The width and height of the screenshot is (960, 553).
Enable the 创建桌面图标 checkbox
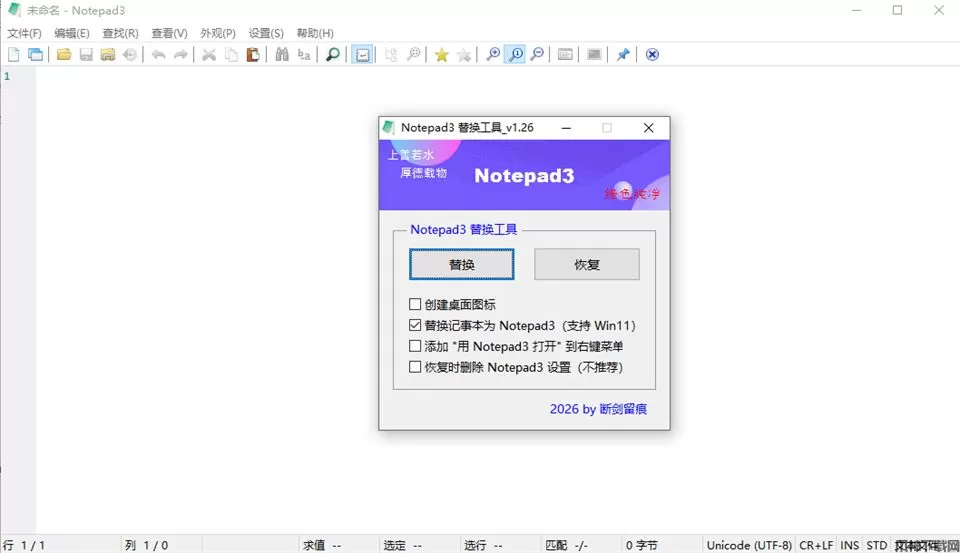coord(415,305)
